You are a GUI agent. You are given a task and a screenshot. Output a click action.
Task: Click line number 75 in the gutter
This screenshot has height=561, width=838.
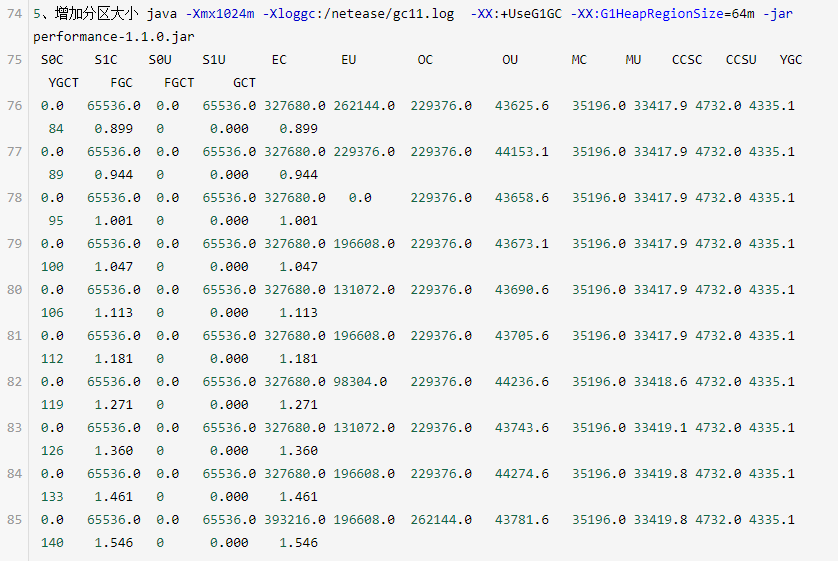point(14,59)
